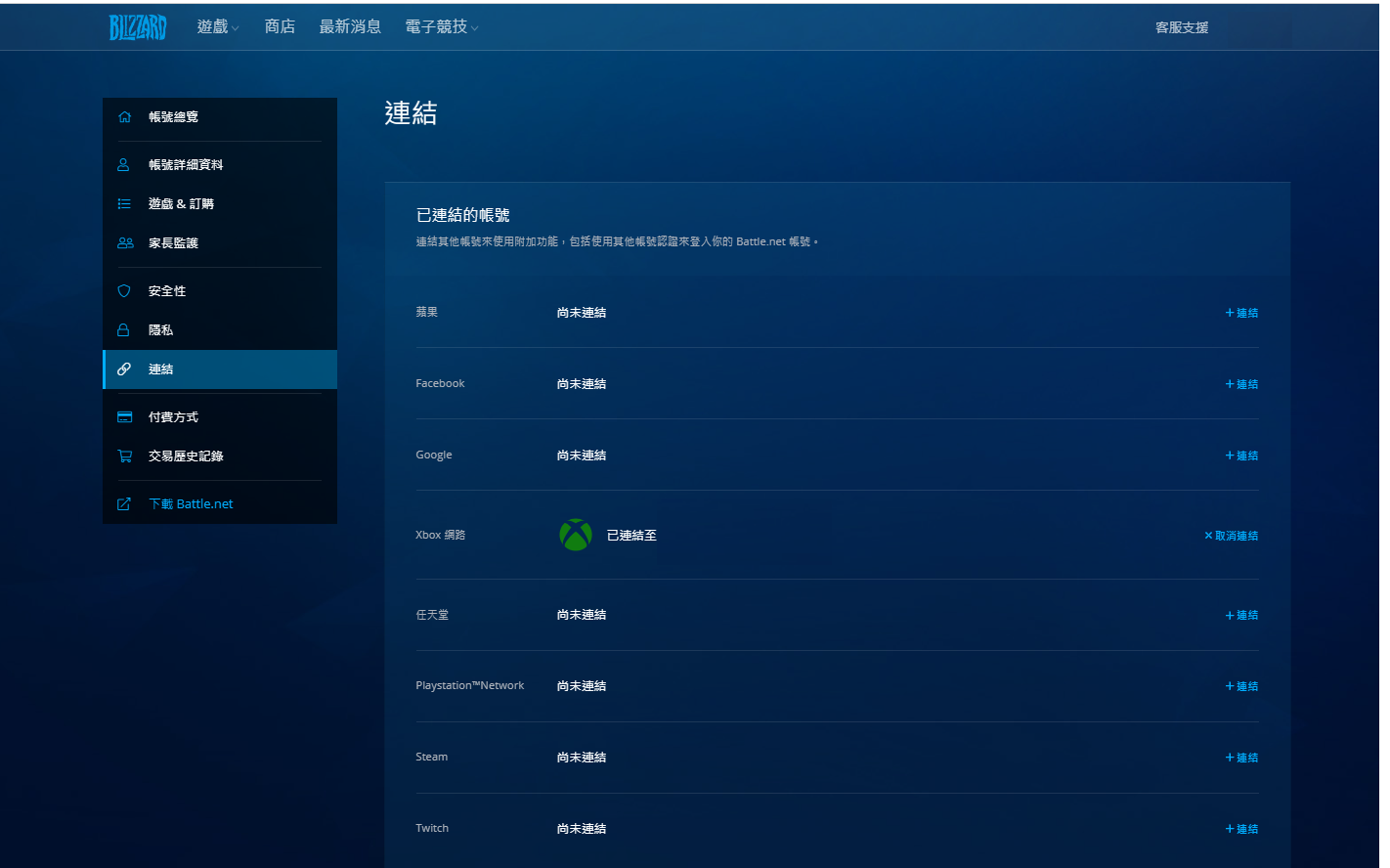Click the shopping cart icon for 交易歷史記錄
1390x868 pixels.
coord(124,456)
